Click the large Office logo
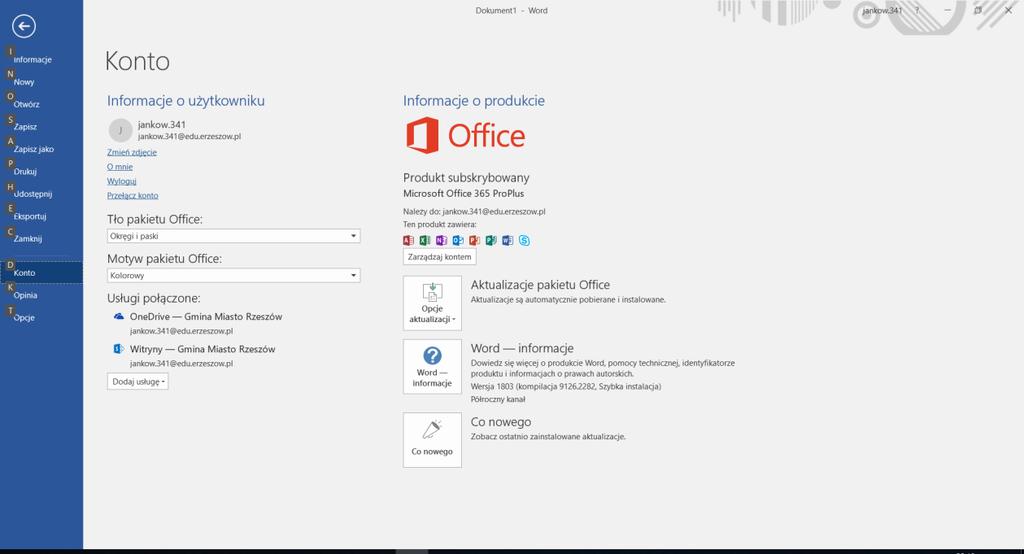1024x554 pixels. (465, 135)
